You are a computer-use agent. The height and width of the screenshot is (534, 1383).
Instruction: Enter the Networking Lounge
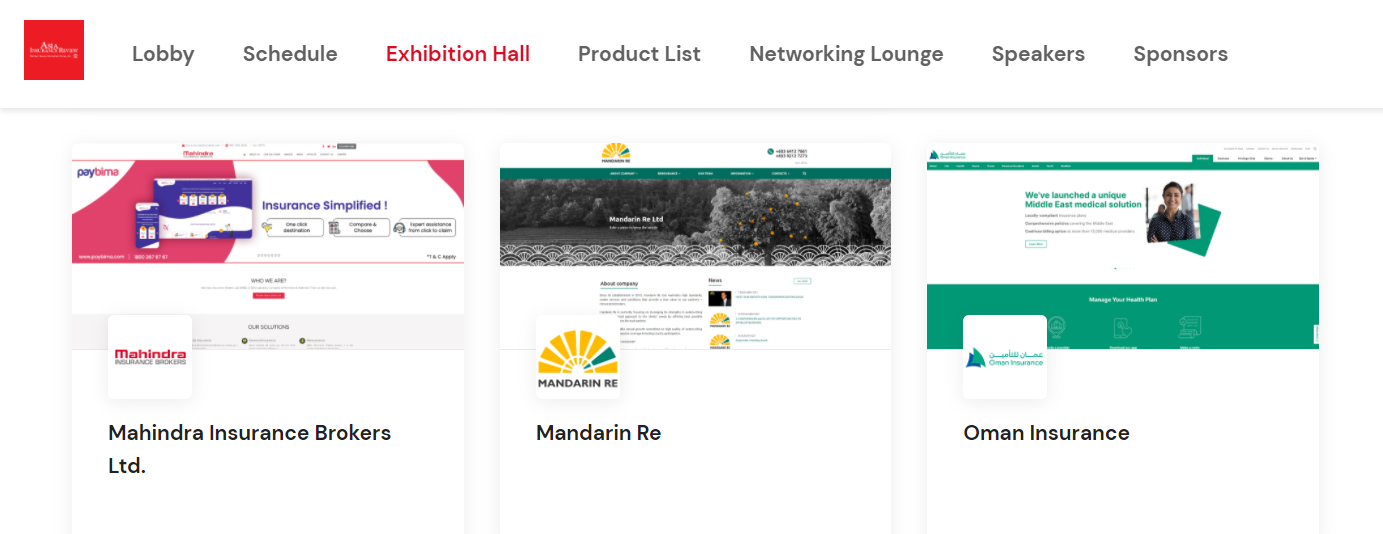846,54
